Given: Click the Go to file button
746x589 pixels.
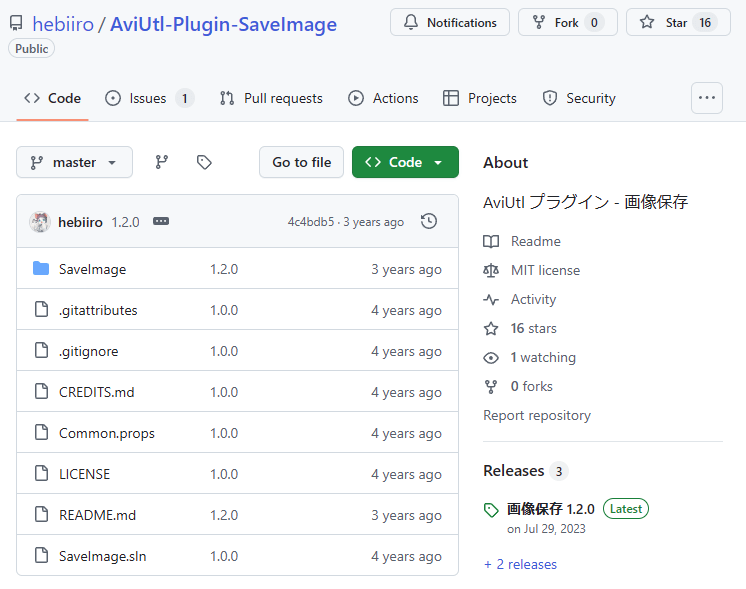Looking at the screenshot, I should pyautogui.click(x=301, y=162).
